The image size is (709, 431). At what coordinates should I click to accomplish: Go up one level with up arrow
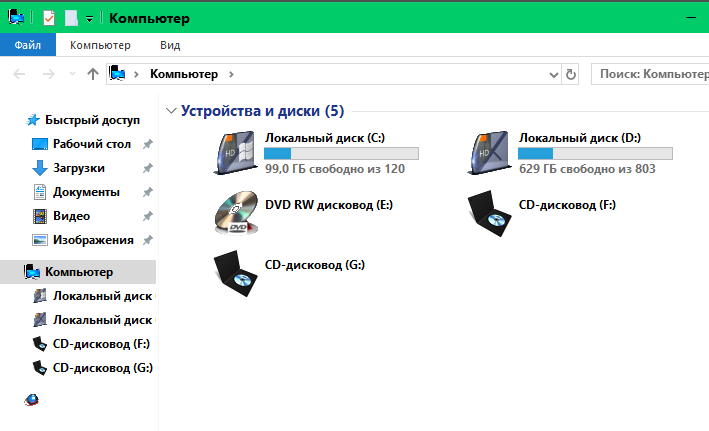point(93,74)
